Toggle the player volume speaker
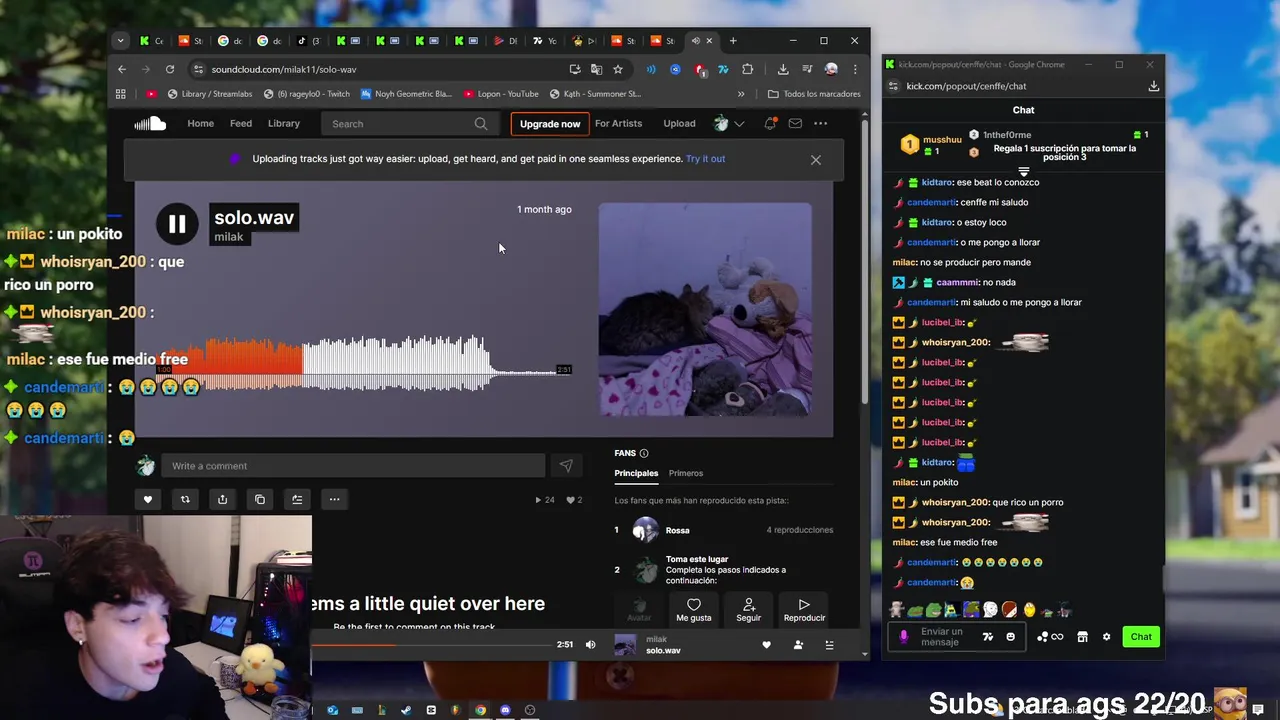The width and height of the screenshot is (1280, 720). [x=590, y=645]
